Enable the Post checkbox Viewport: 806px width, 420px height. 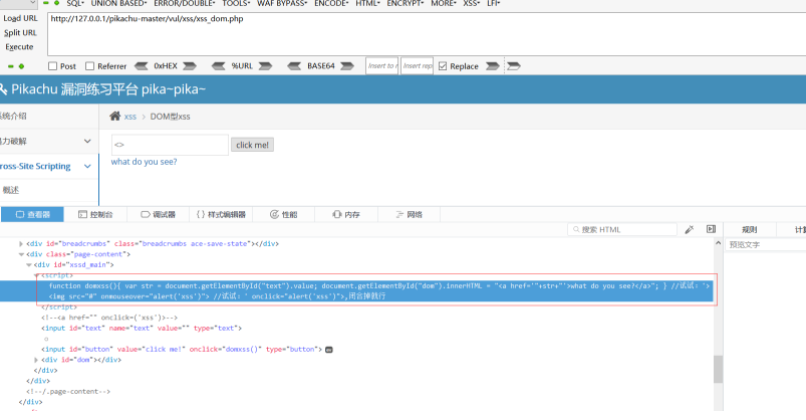tap(52, 66)
